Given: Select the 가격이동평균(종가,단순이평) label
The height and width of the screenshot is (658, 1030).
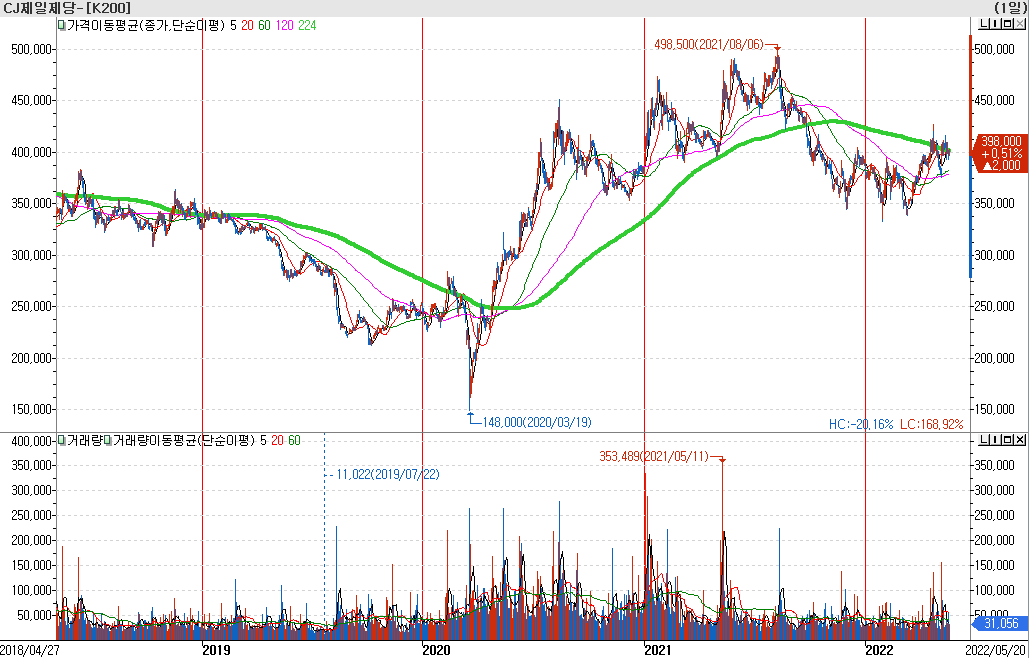Looking at the screenshot, I should 146,26.
